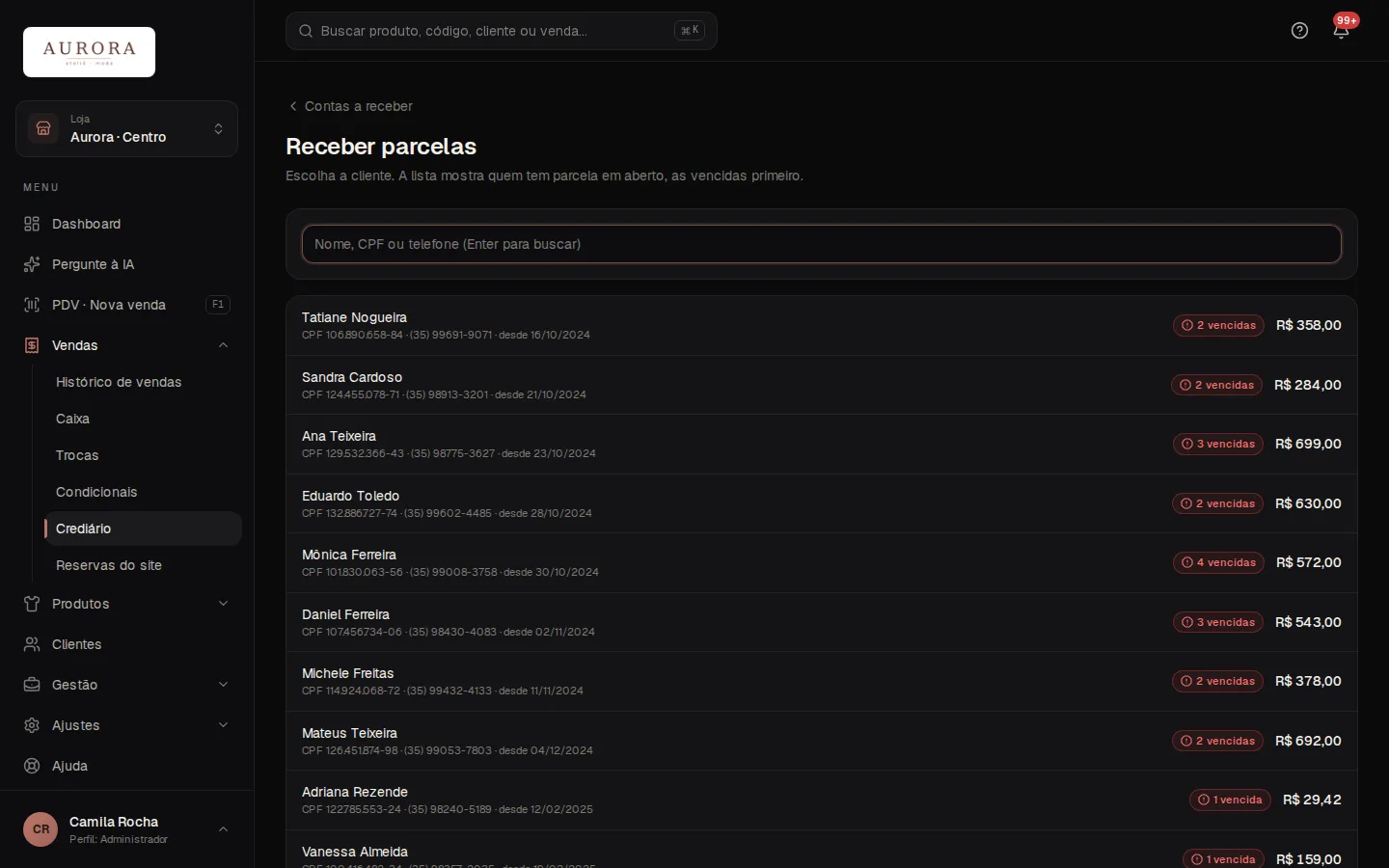Image resolution: width=1389 pixels, height=868 pixels.
Task: Click the Ajuda lifebuoy icon
Action: pos(32,766)
